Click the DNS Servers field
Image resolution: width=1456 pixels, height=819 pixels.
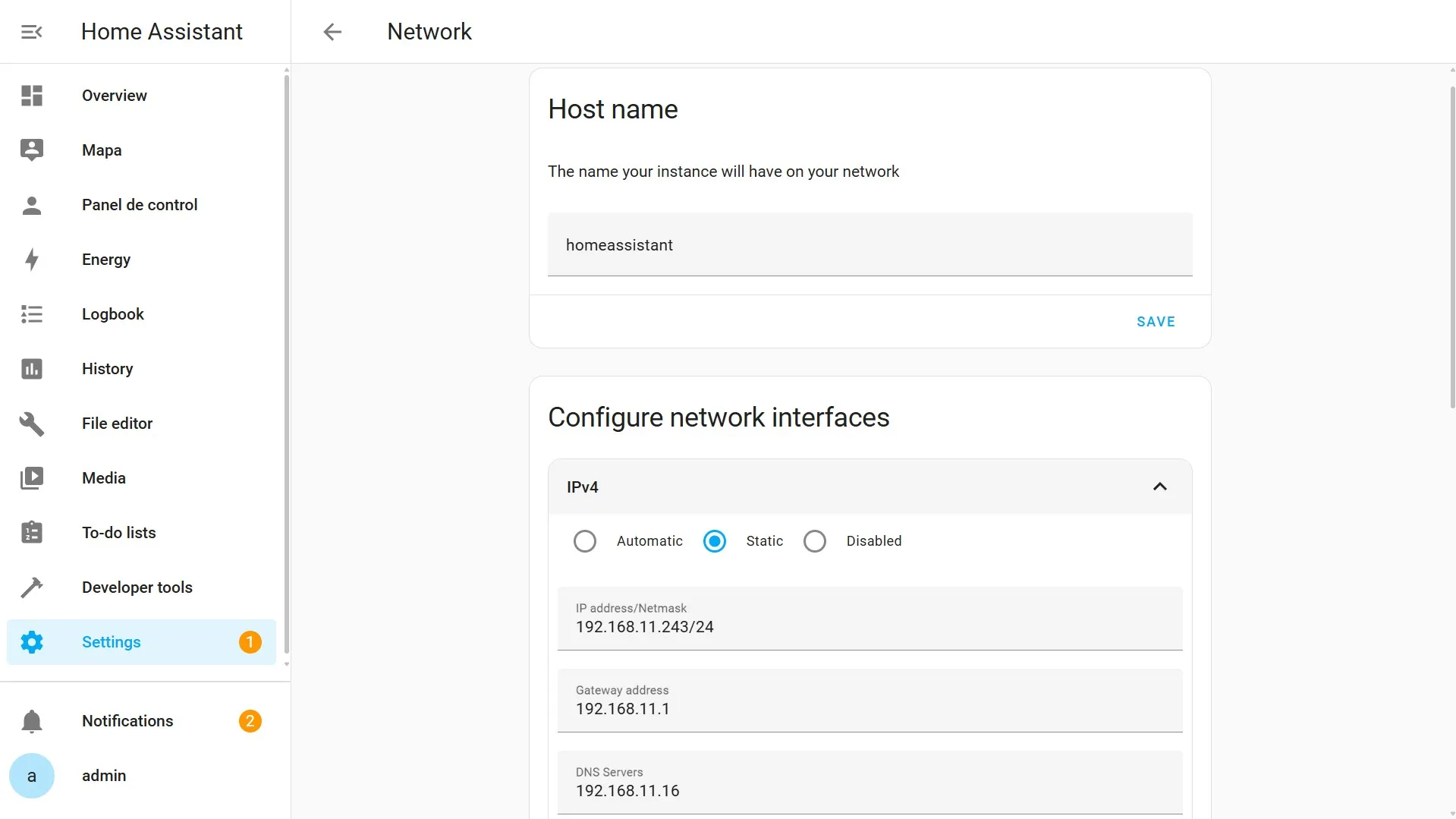870,783
